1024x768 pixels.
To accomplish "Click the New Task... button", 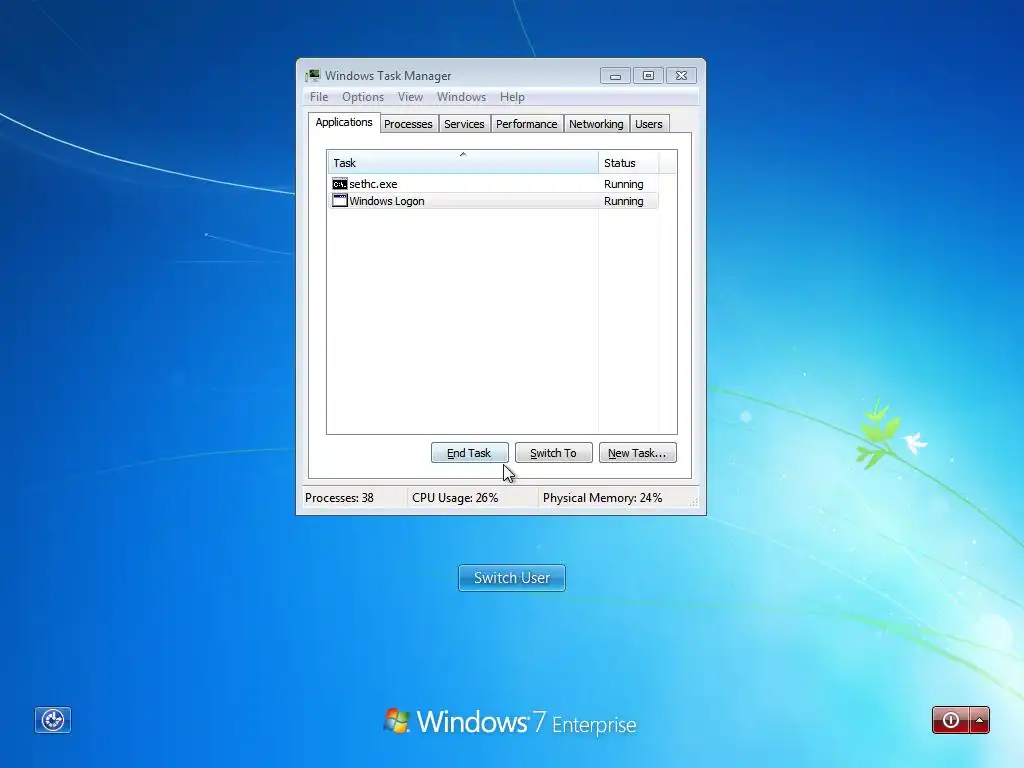I will click(x=637, y=453).
